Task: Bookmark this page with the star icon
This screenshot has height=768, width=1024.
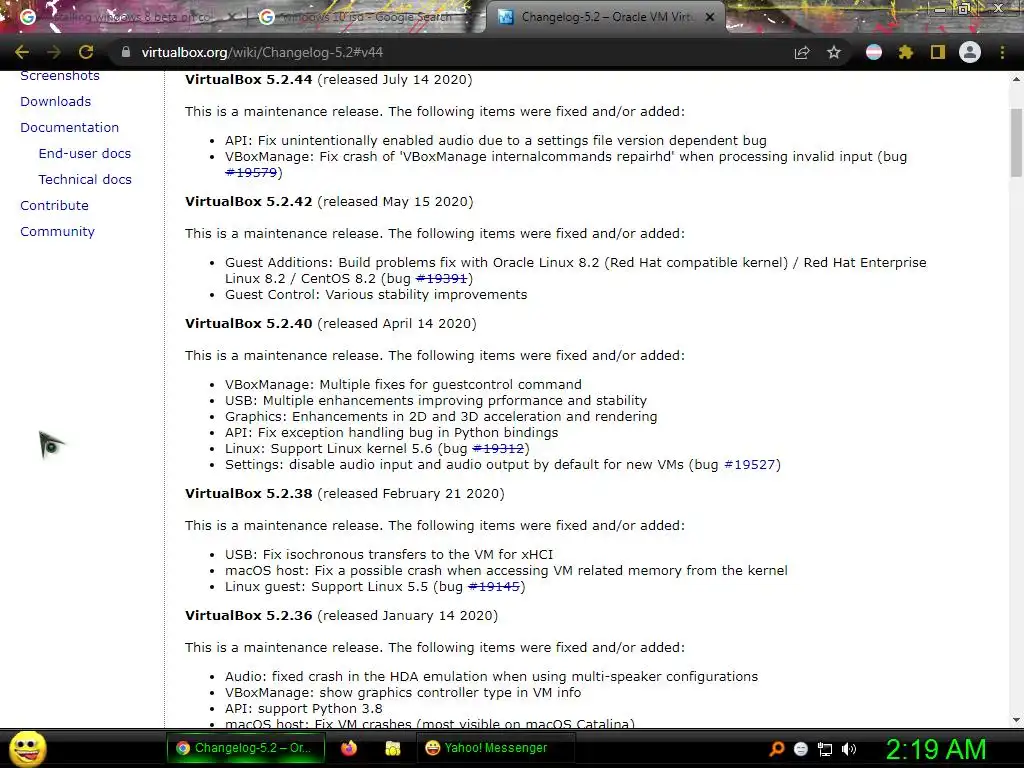Action: [x=834, y=52]
